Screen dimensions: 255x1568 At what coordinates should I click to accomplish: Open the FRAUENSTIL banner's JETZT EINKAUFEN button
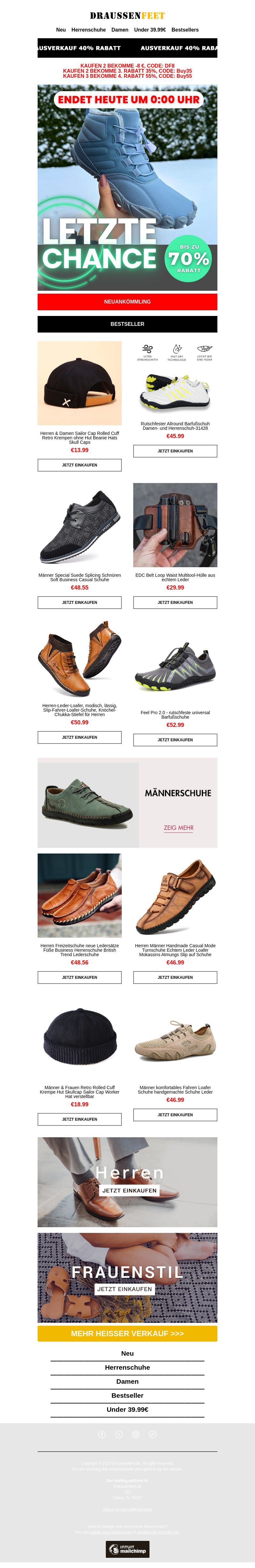[124, 1289]
